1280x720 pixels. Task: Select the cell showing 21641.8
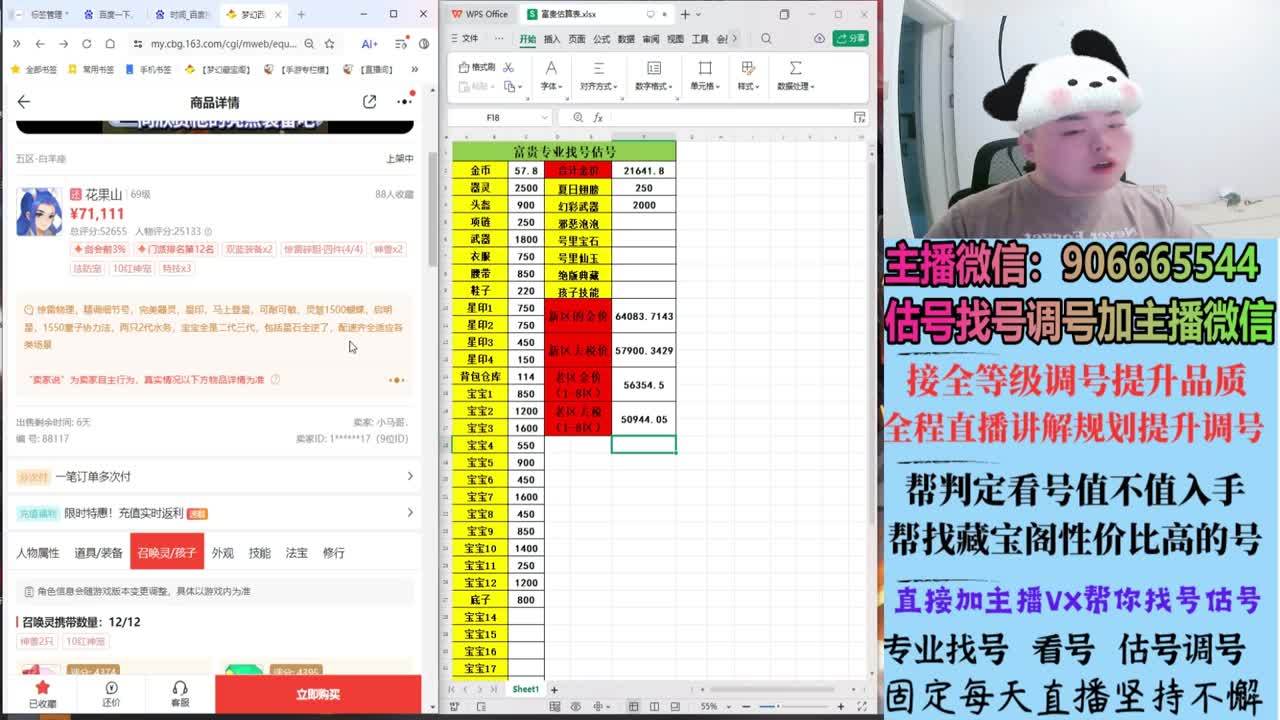pyautogui.click(x=644, y=171)
